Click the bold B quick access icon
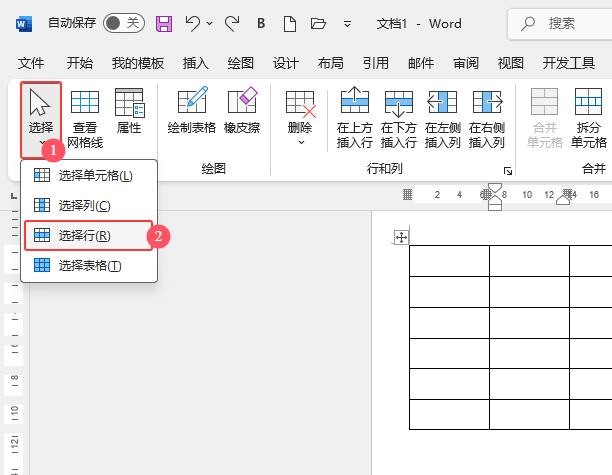 tap(261, 23)
